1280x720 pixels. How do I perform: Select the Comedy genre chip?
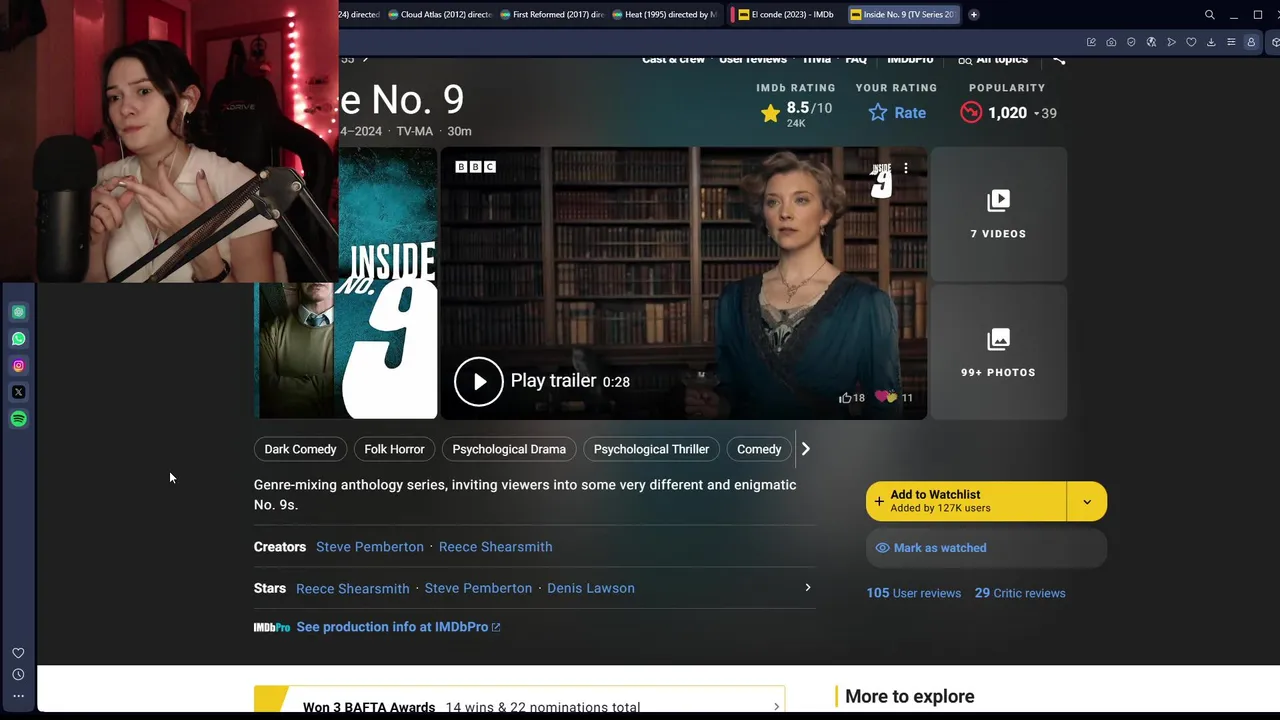(759, 449)
